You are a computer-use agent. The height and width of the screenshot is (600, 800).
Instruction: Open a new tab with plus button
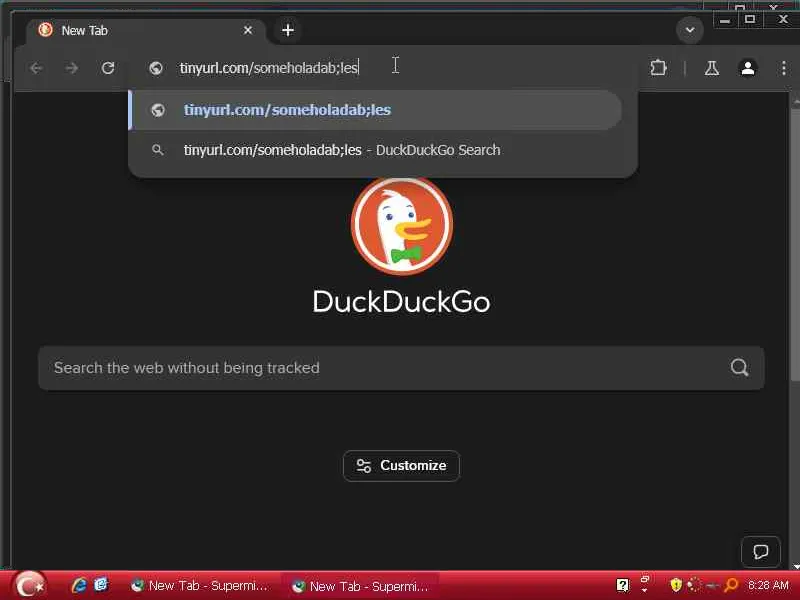(x=288, y=30)
